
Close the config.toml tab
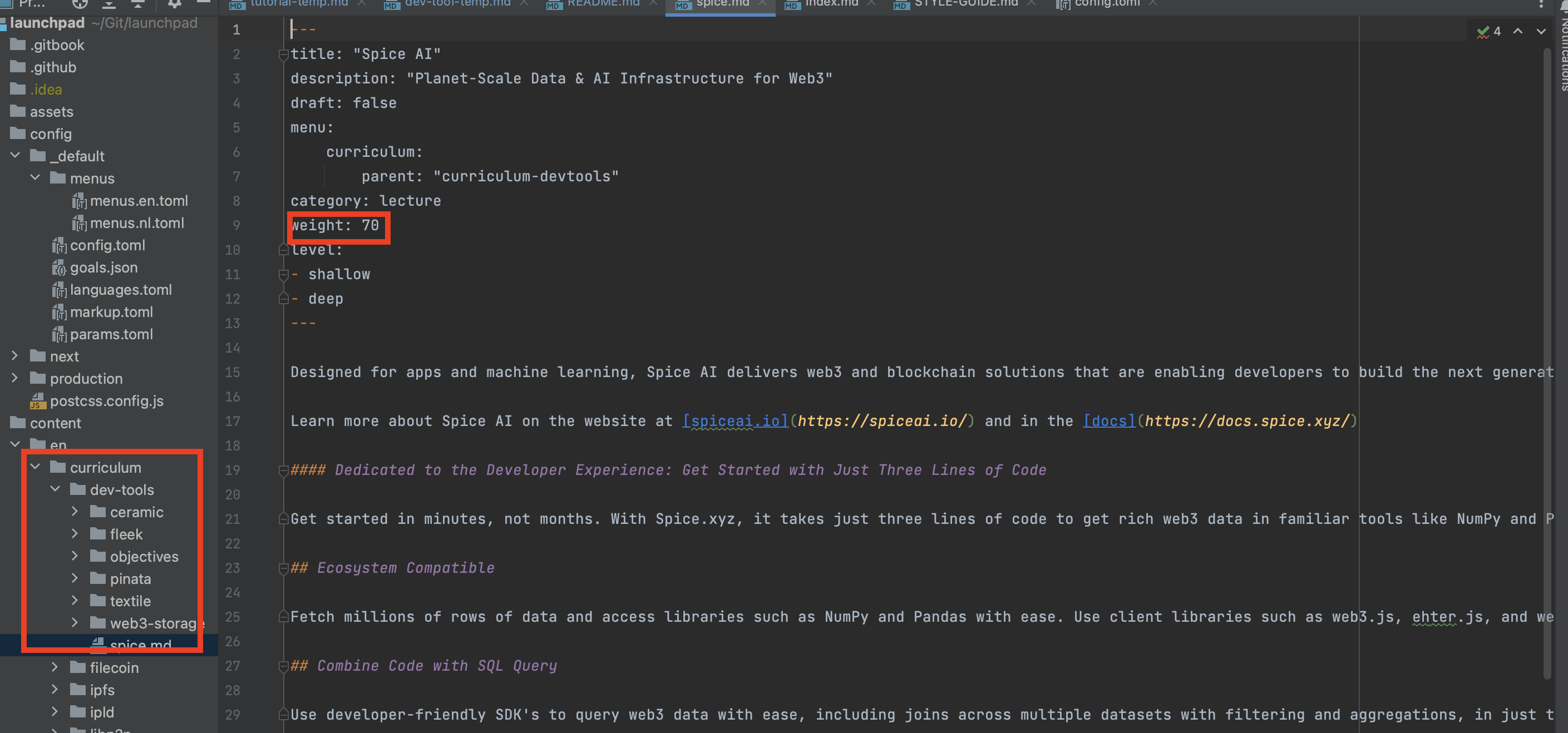(1153, 3)
